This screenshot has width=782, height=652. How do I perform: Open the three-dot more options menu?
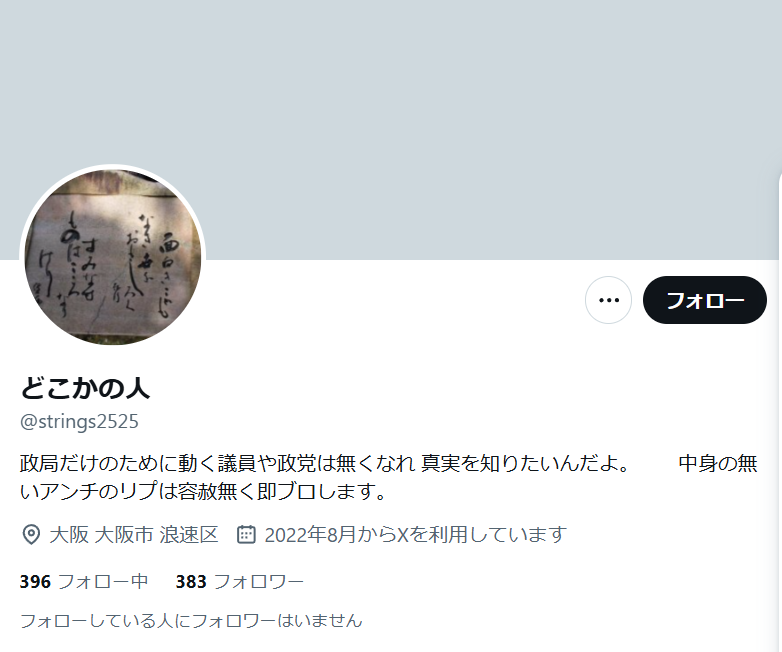click(x=608, y=300)
